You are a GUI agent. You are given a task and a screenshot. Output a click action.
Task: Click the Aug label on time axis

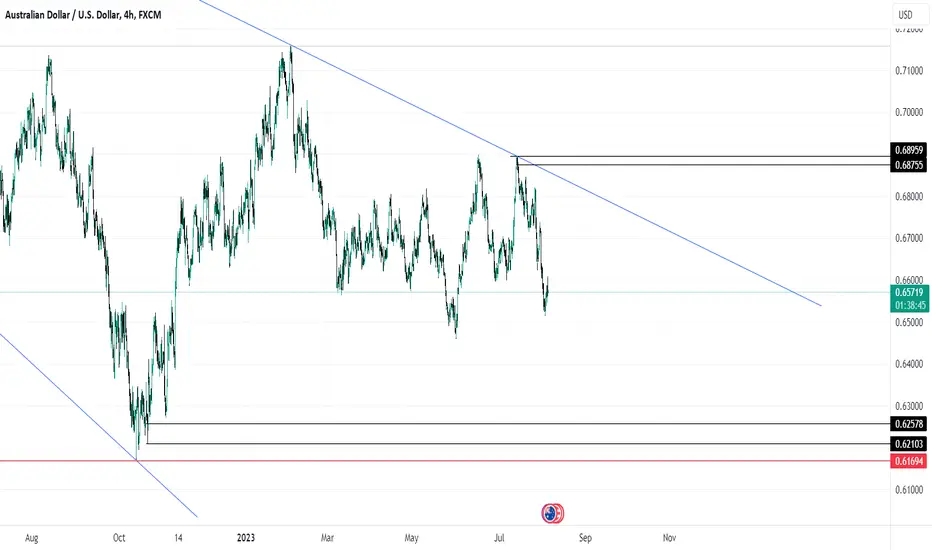(x=32, y=538)
